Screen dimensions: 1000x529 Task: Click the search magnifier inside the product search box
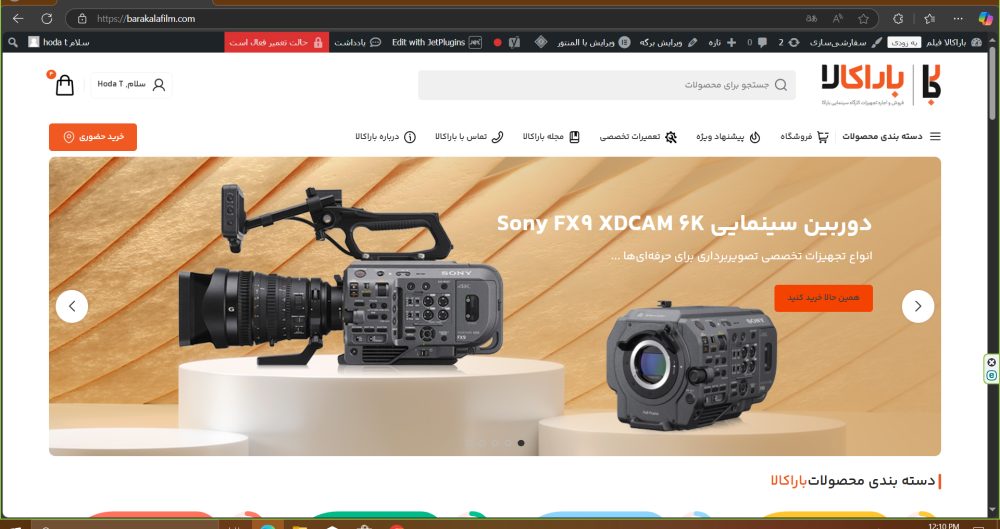[781, 85]
